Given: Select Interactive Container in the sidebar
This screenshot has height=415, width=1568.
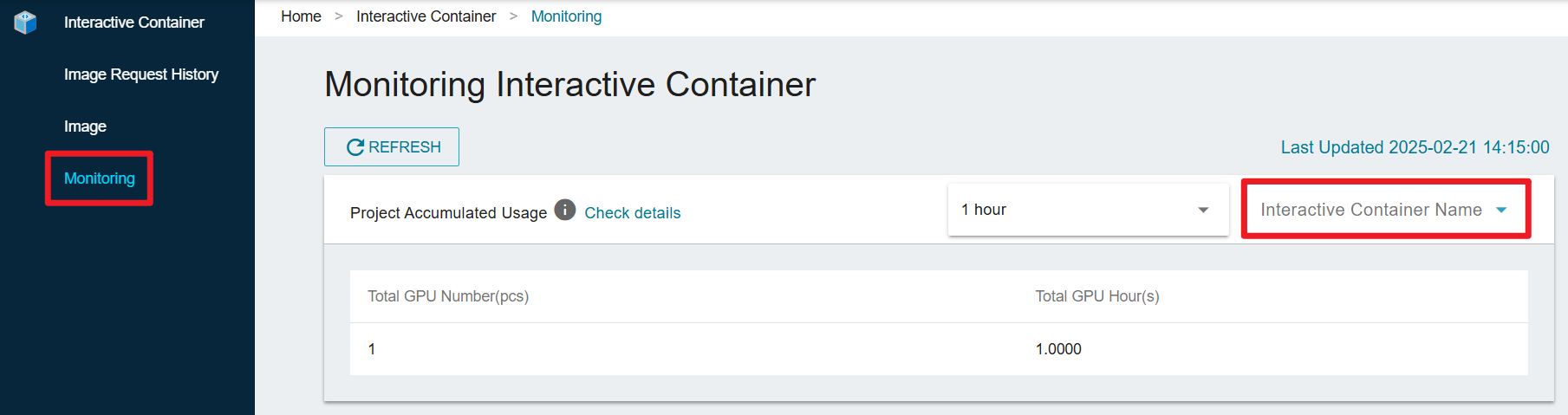Looking at the screenshot, I should coord(134,23).
